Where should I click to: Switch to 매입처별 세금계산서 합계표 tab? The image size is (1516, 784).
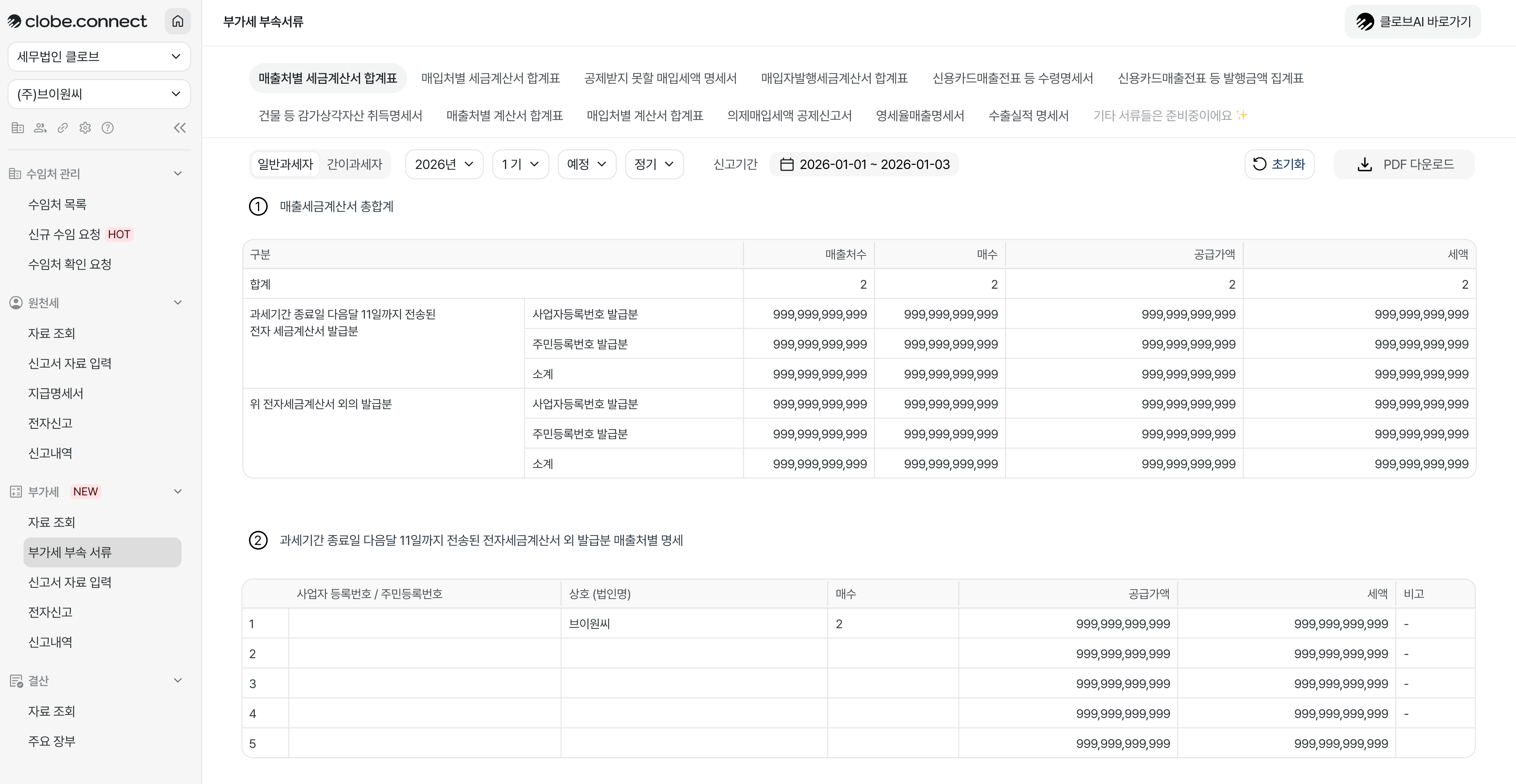(491, 78)
